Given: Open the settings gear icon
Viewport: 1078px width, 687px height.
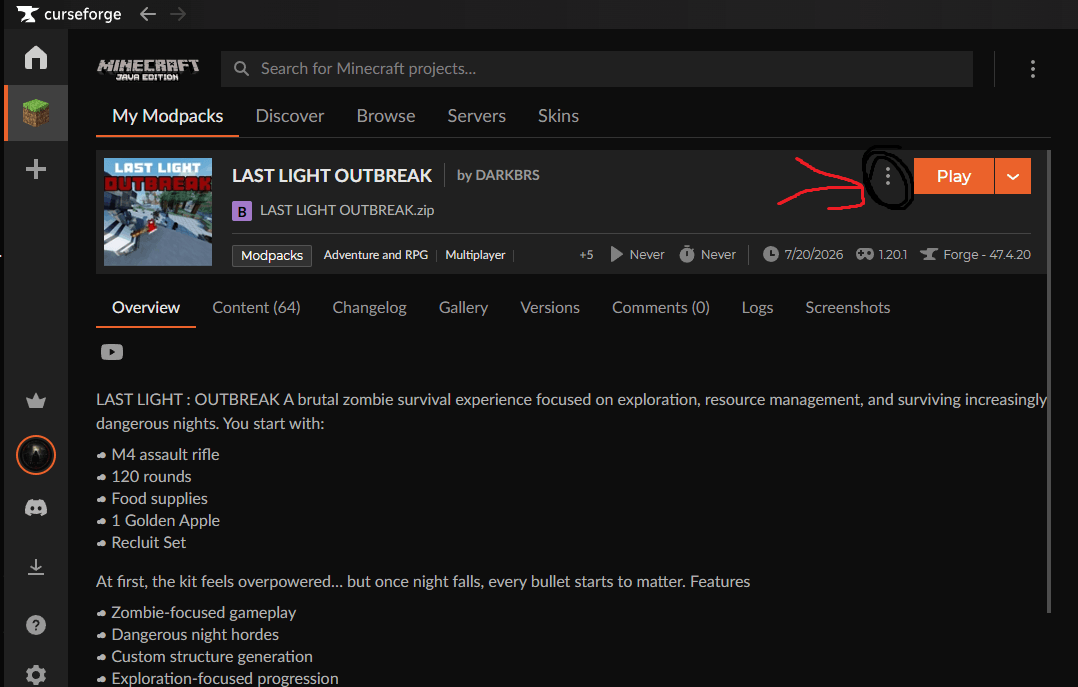Looking at the screenshot, I should point(36,675).
